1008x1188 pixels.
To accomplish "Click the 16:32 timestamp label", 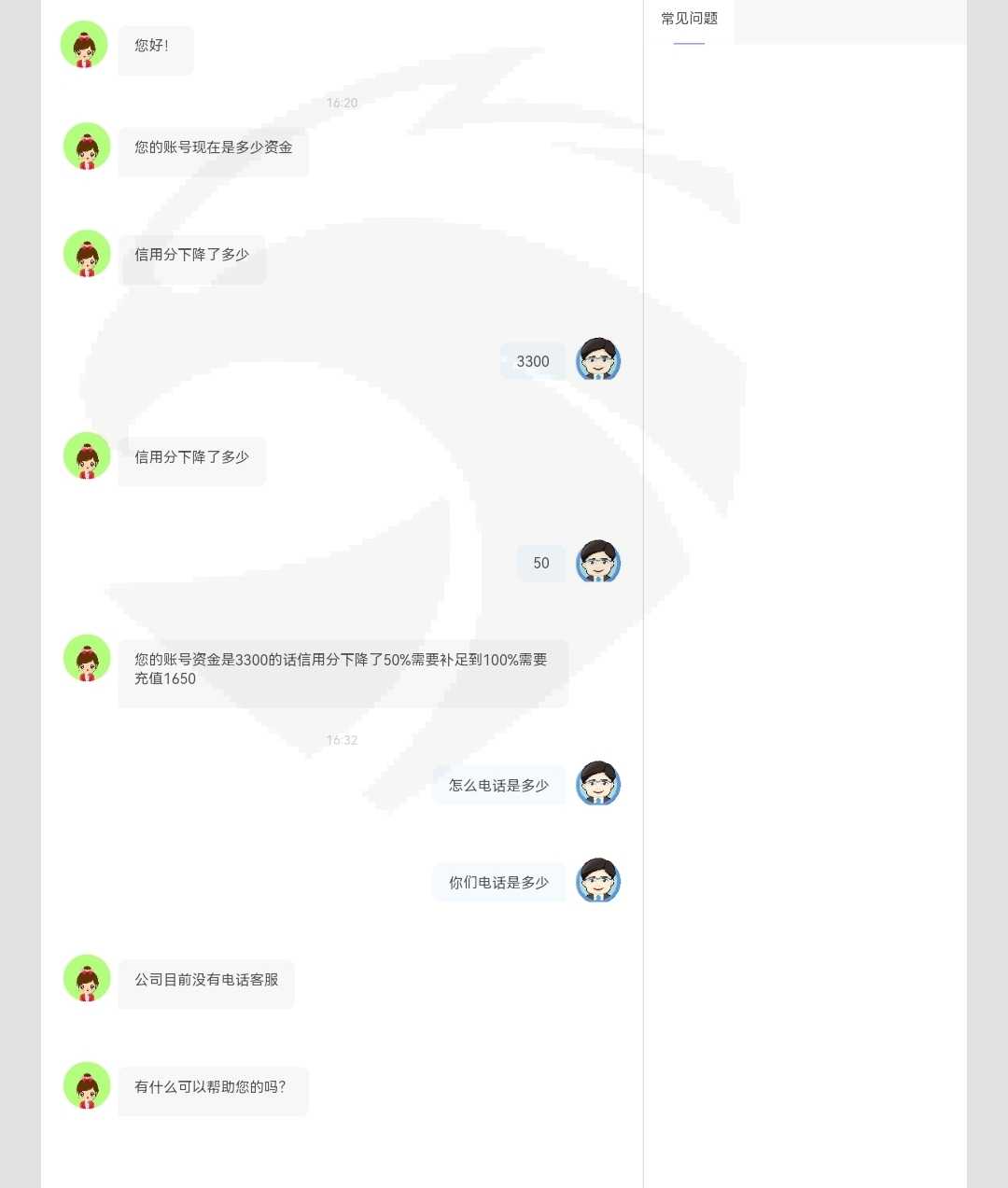I will tap(342, 740).
